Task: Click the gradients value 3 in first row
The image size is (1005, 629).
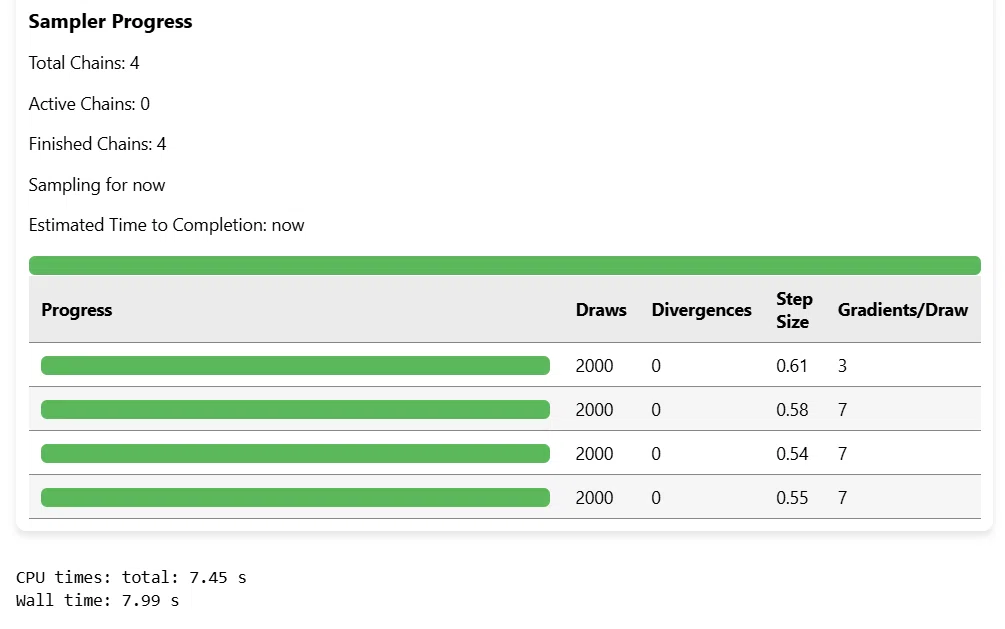Action: point(842,365)
